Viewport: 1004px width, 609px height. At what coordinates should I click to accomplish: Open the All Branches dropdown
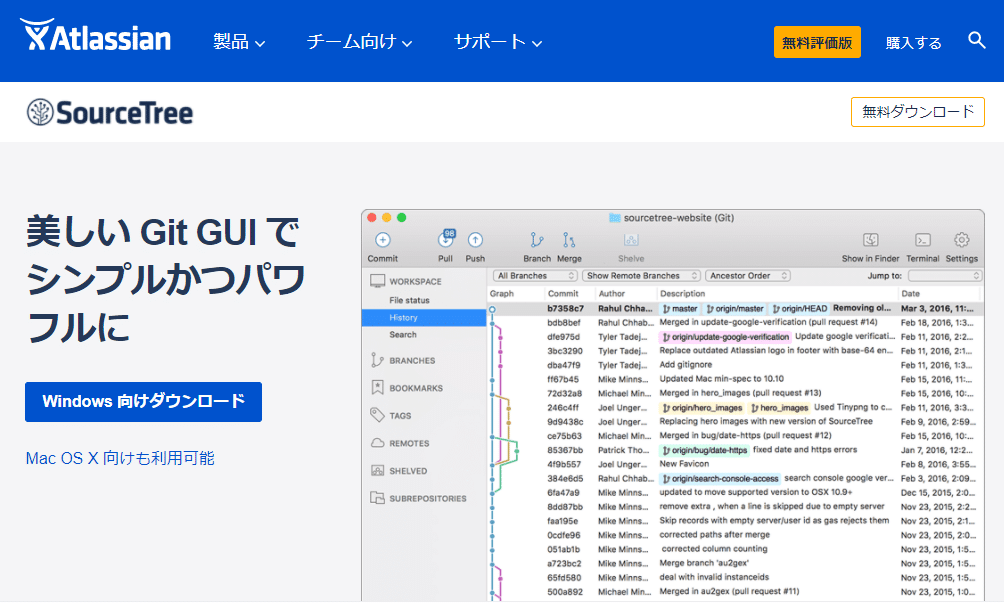pyautogui.click(x=535, y=276)
